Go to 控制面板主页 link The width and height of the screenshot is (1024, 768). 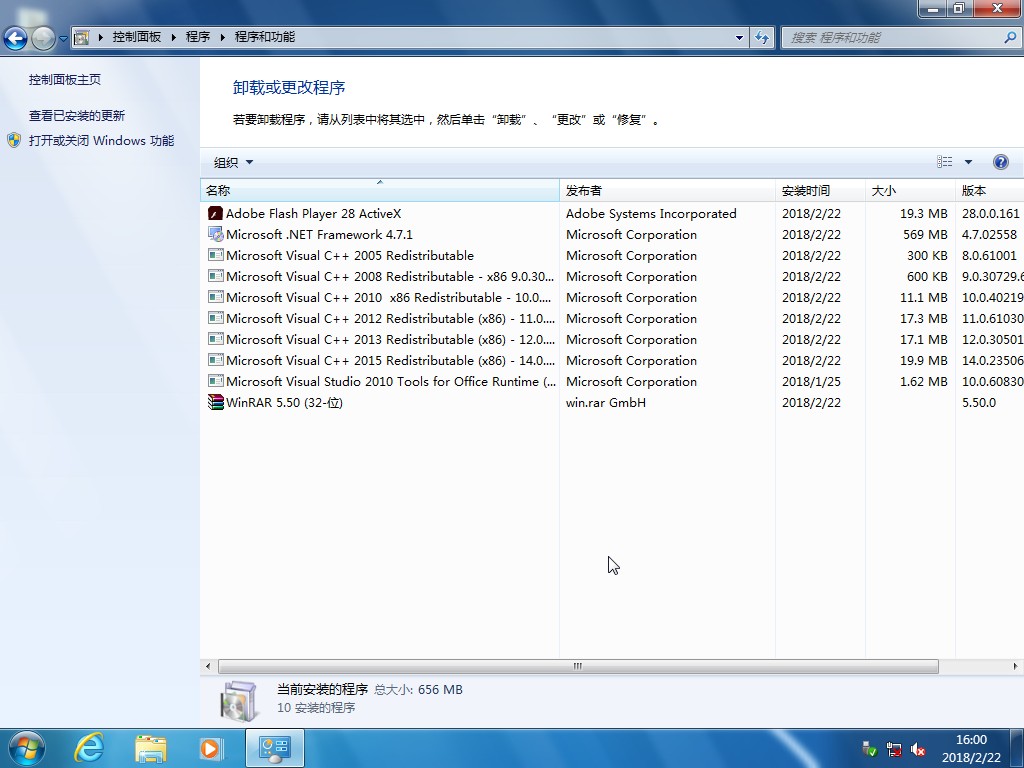(x=65, y=80)
